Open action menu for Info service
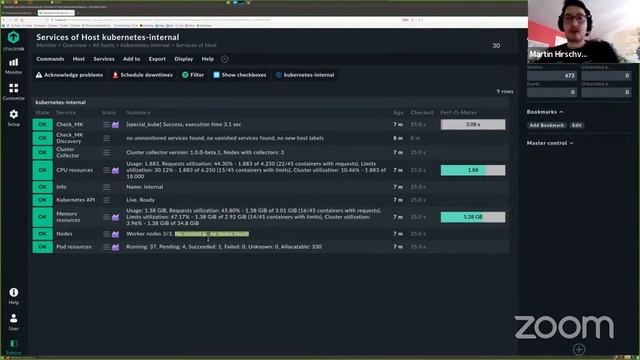Screen dimensions: 640x360 tap(107, 187)
